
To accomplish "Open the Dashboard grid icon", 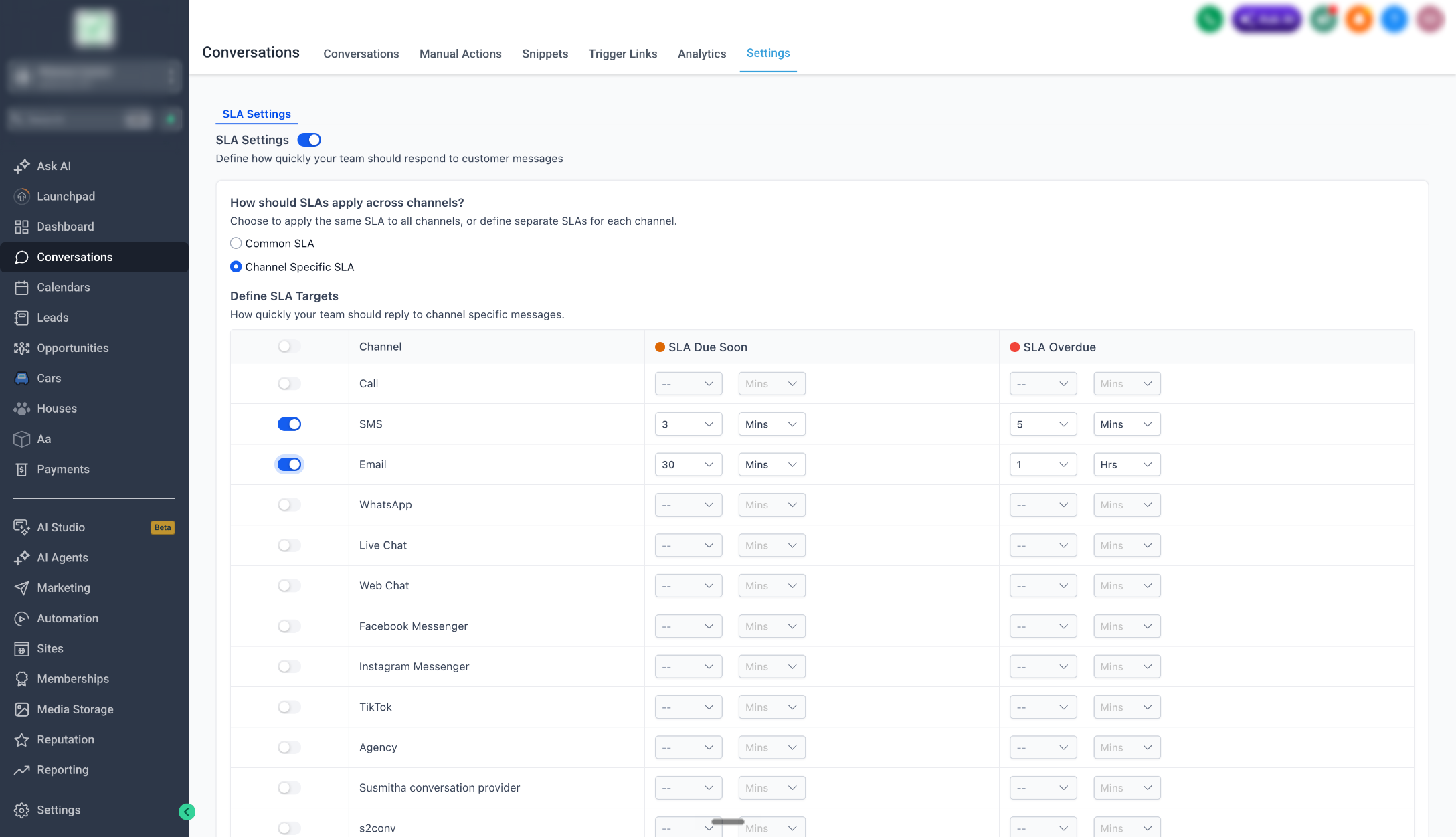I will [x=21, y=227].
